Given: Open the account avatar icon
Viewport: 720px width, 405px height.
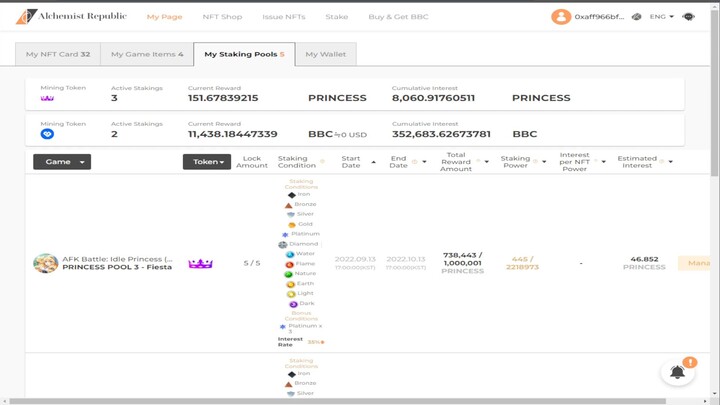Looking at the screenshot, I should (x=561, y=17).
